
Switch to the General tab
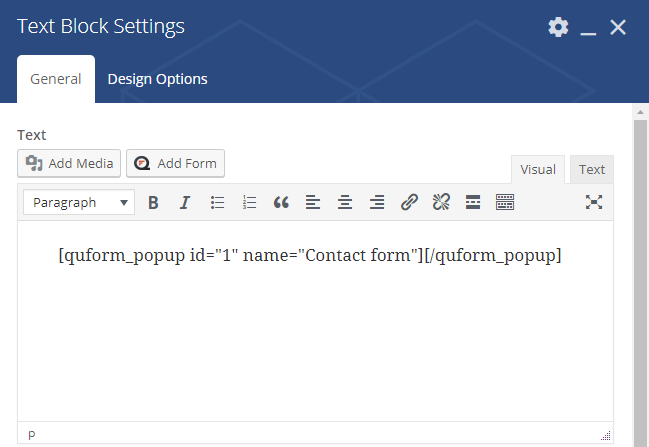point(56,79)
